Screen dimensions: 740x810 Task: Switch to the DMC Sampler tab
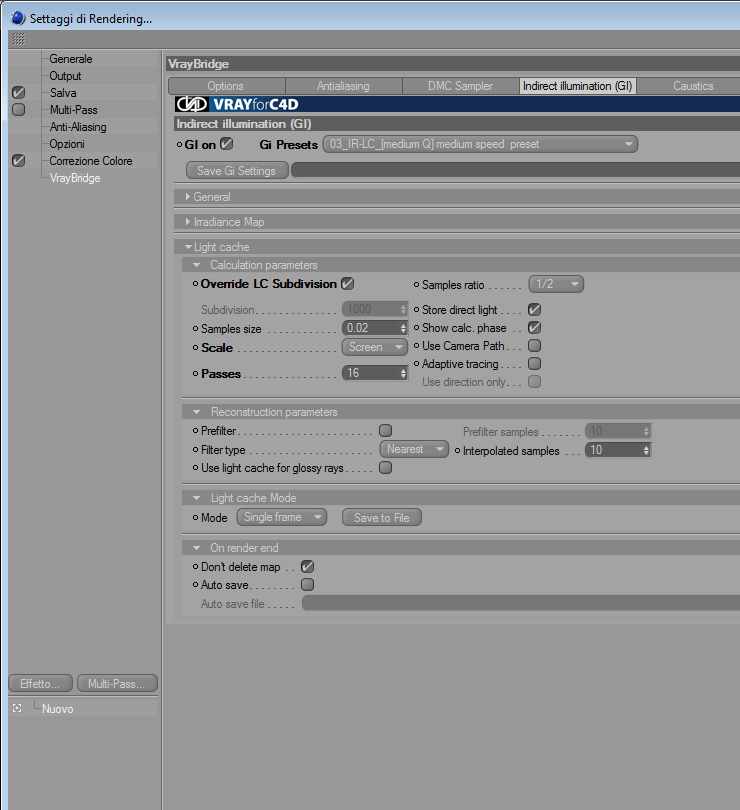pyautogui.click(x=460, y=86)
